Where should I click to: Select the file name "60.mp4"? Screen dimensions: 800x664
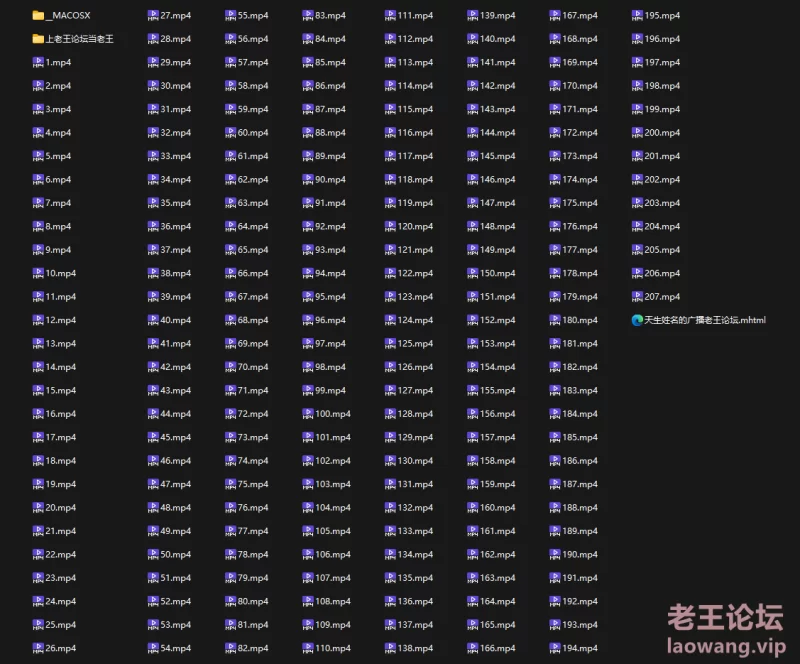(x=253, y=133)
